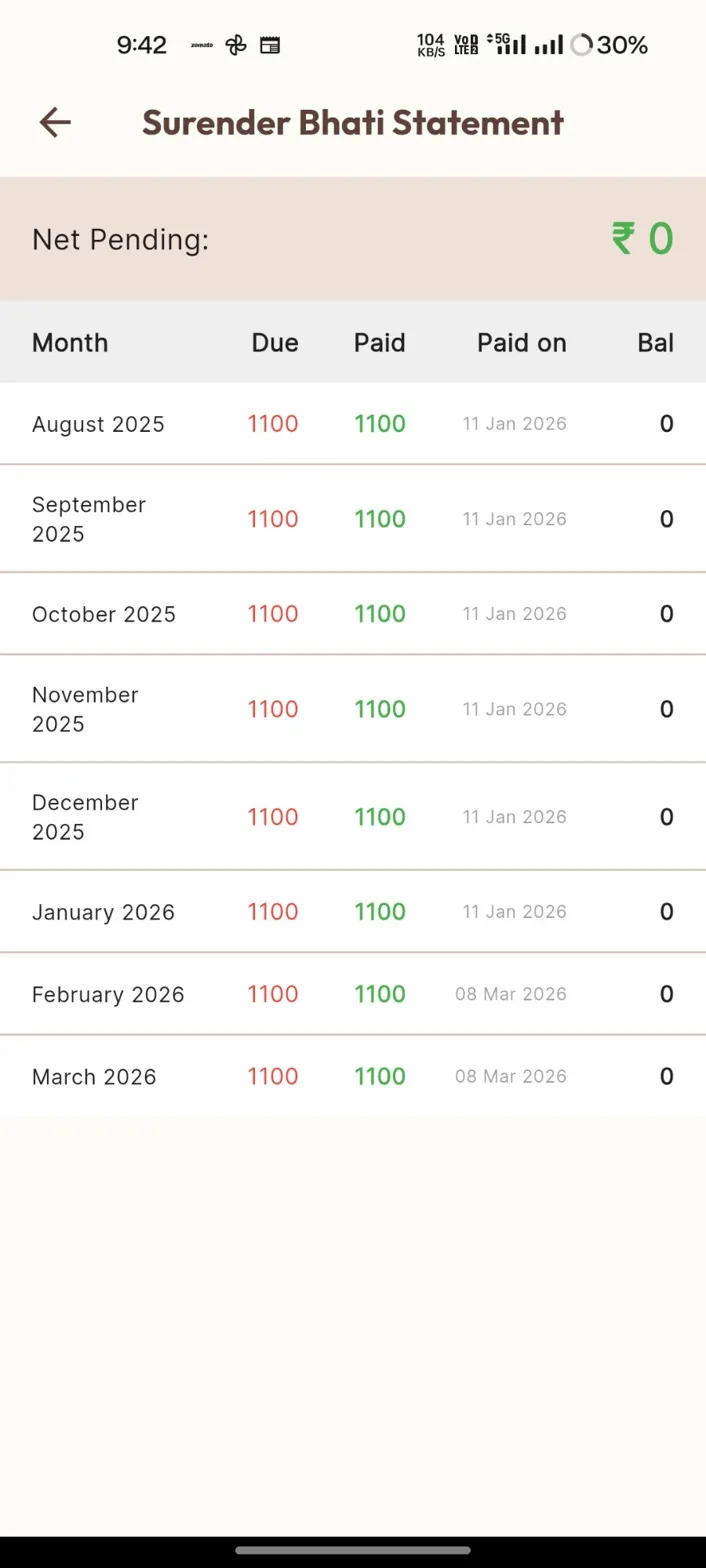Tap the Due column header
706x1568 pixels.
pyautogui.click(x=275, y=343)
